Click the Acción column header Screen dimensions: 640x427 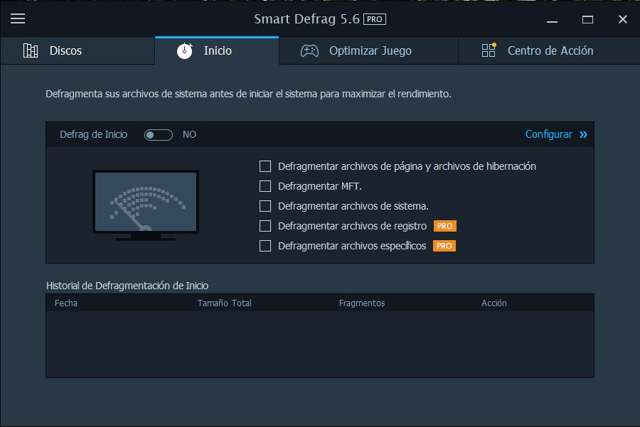(x=494, y=303)
